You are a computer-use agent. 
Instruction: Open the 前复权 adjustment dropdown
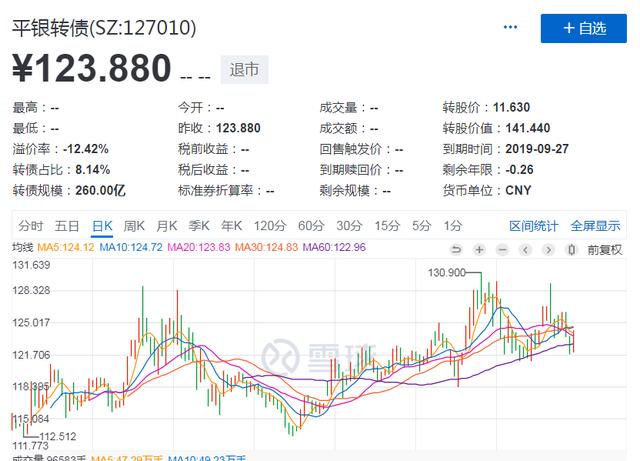[604, 250]
